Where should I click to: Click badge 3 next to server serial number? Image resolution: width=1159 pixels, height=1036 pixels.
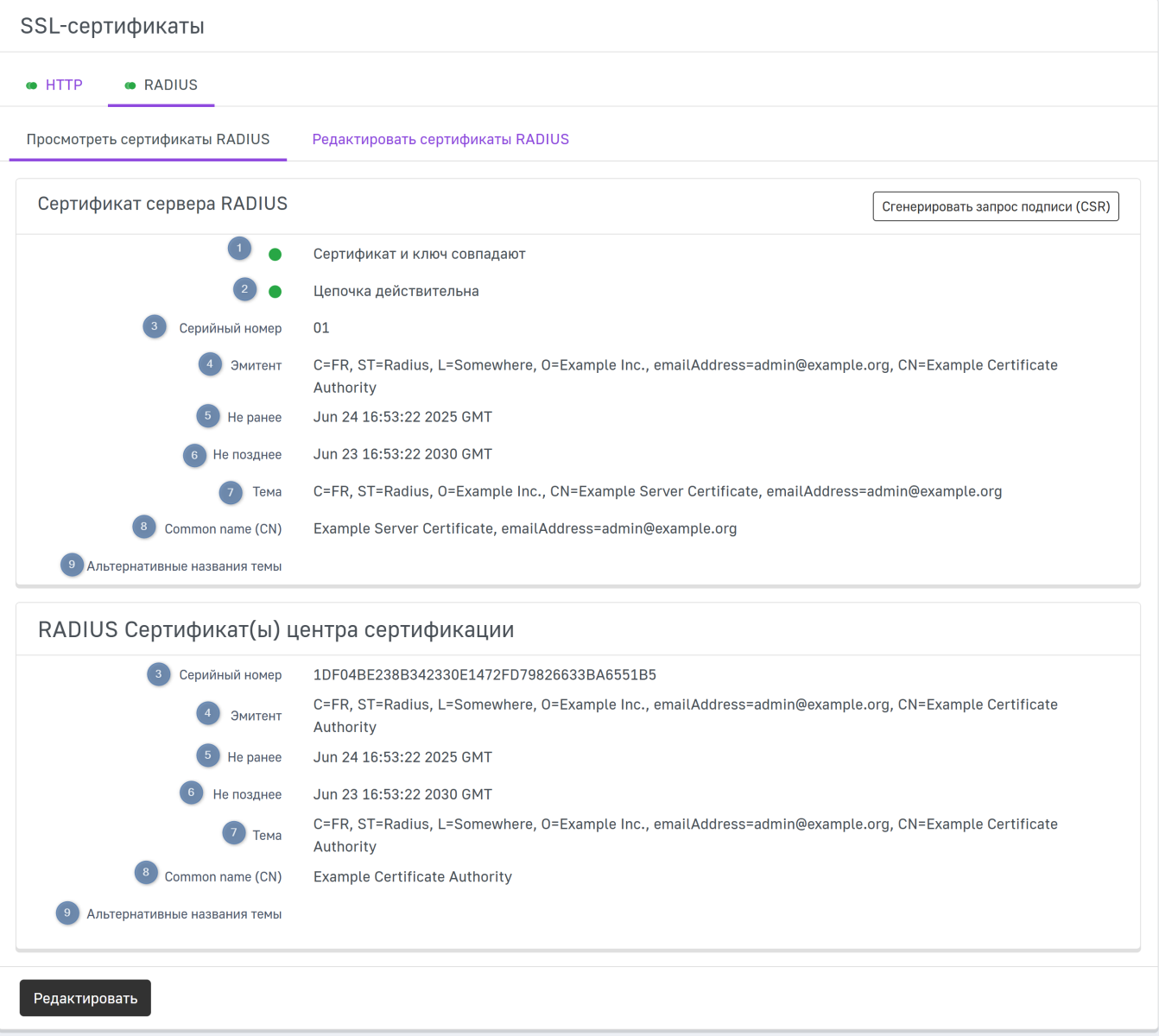[x=155, y=326]
